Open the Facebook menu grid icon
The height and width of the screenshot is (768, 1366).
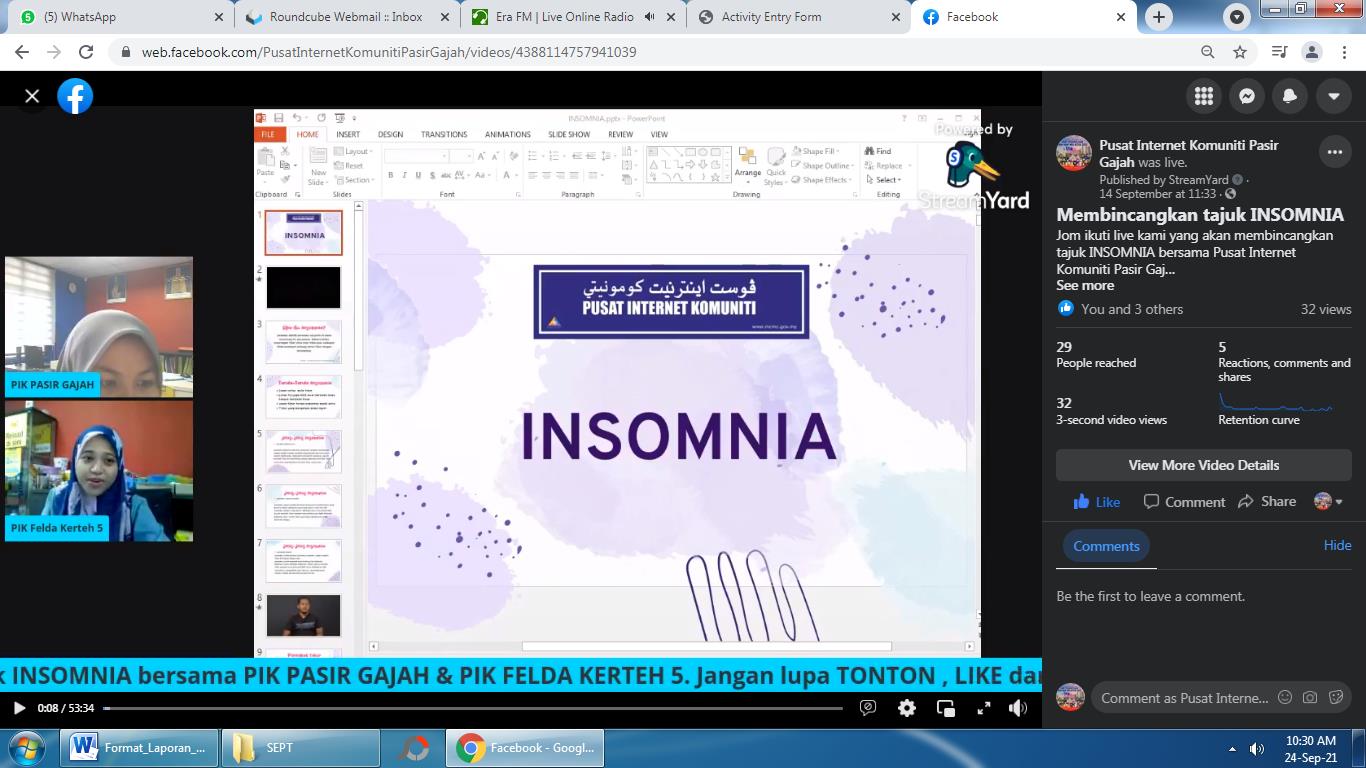[x=1204, y=96]
